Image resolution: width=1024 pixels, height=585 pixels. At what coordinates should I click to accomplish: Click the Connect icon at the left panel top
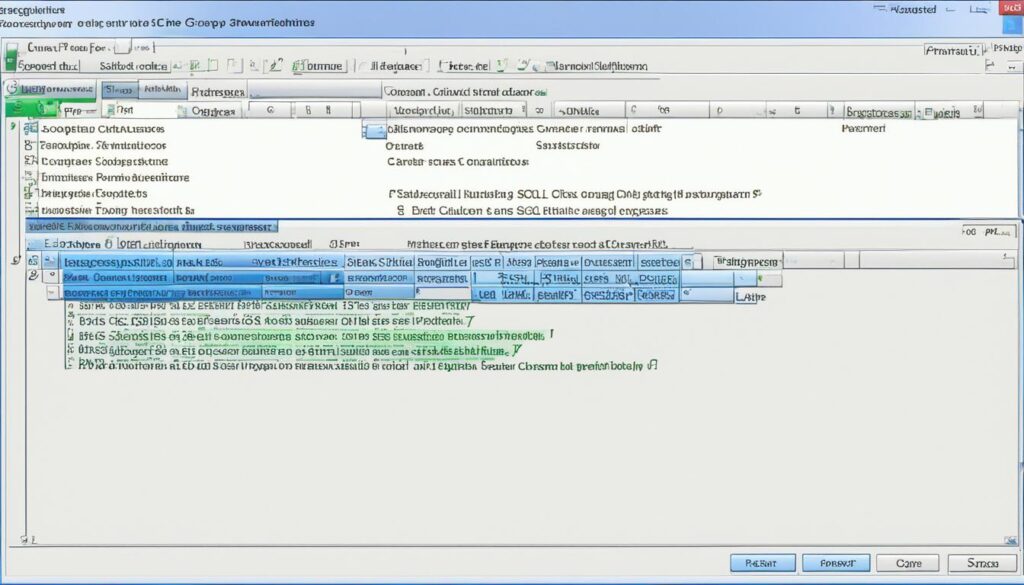[x=25, y=88]
